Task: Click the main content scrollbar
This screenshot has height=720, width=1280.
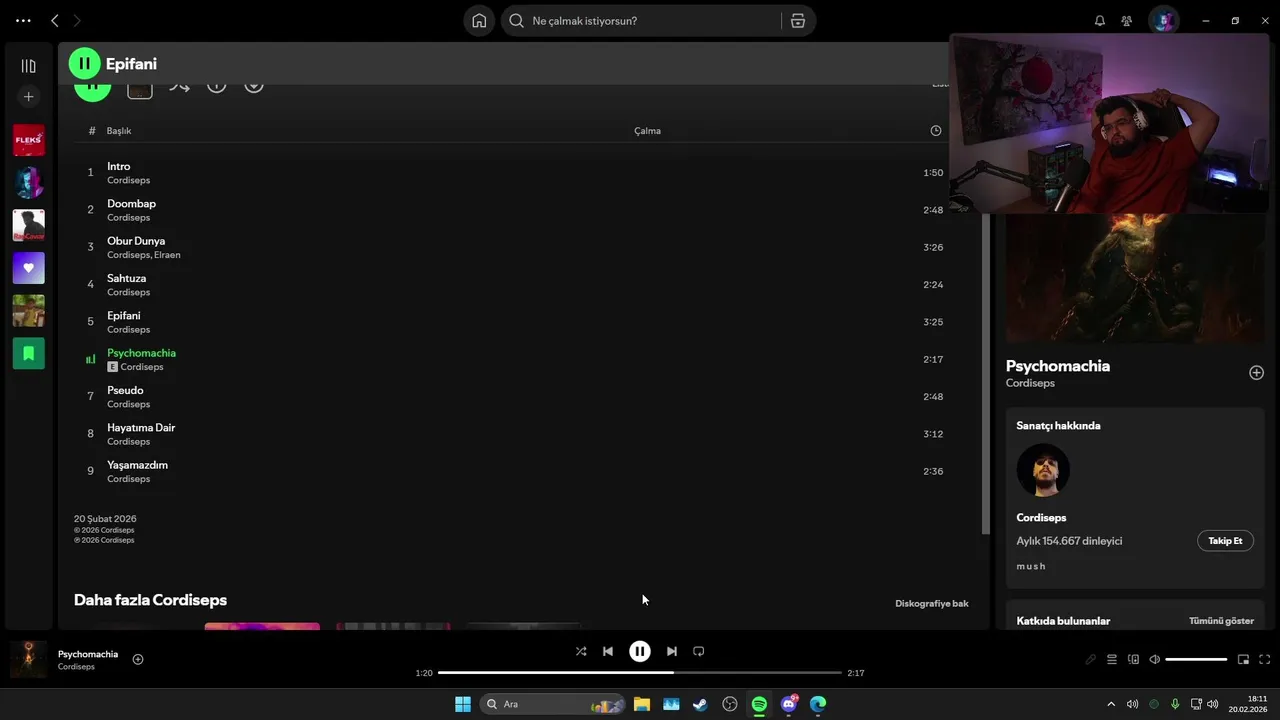Action: (985, 373)
